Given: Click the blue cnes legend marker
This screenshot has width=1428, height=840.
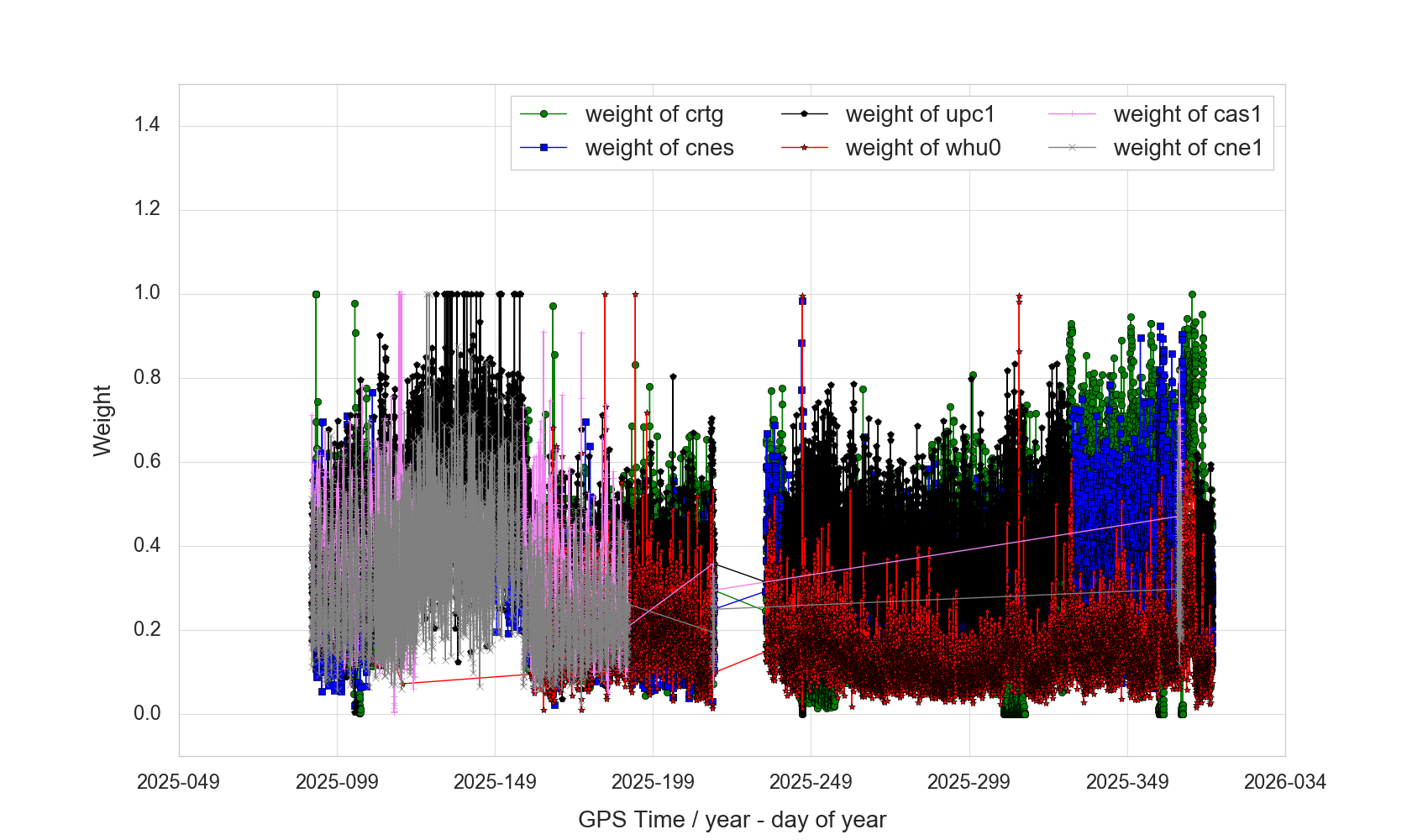Looking at the screenshot, I should pos(543,148).
